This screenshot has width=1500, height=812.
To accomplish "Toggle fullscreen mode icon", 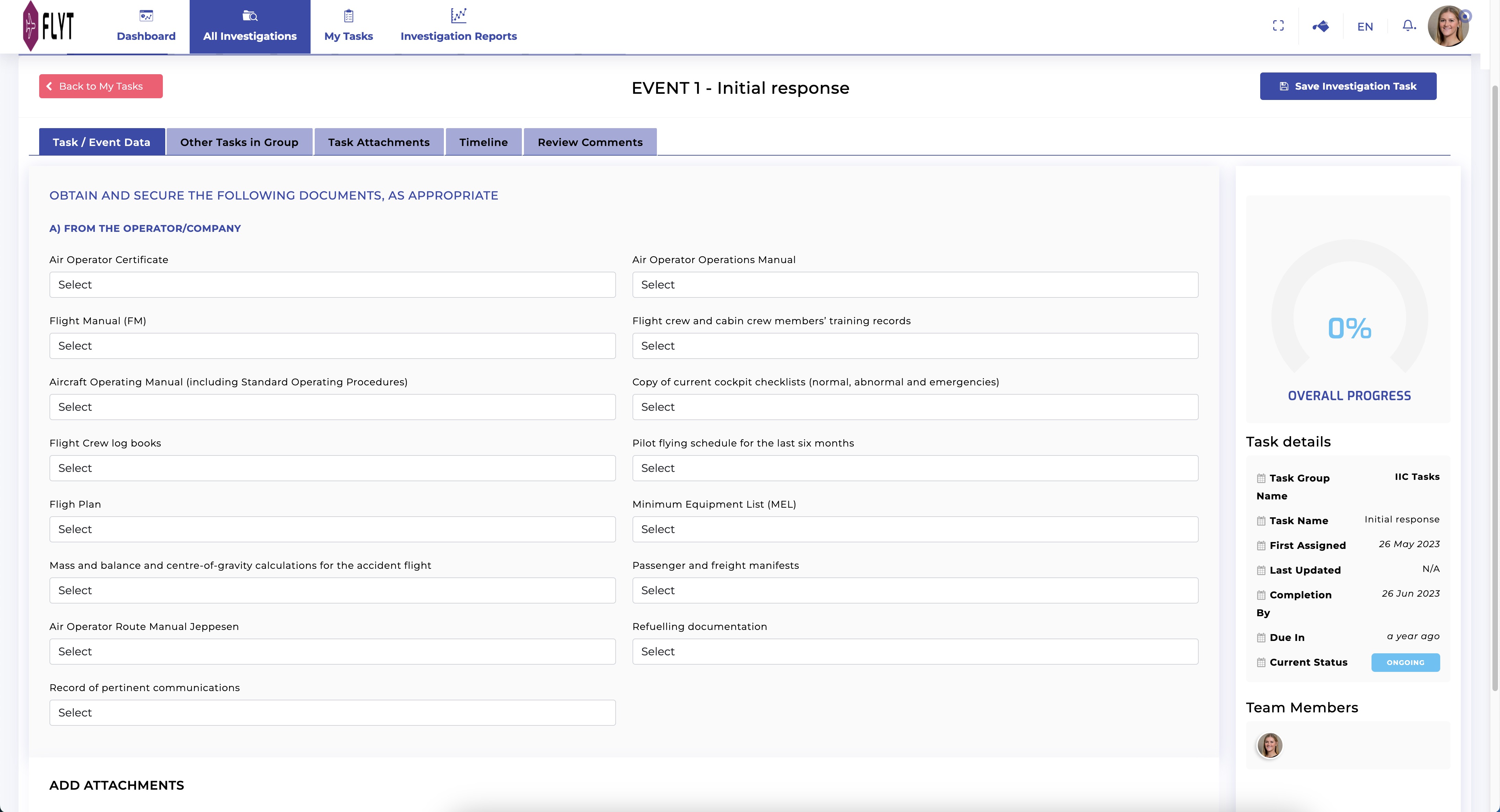I will [x=1278, y=26].
